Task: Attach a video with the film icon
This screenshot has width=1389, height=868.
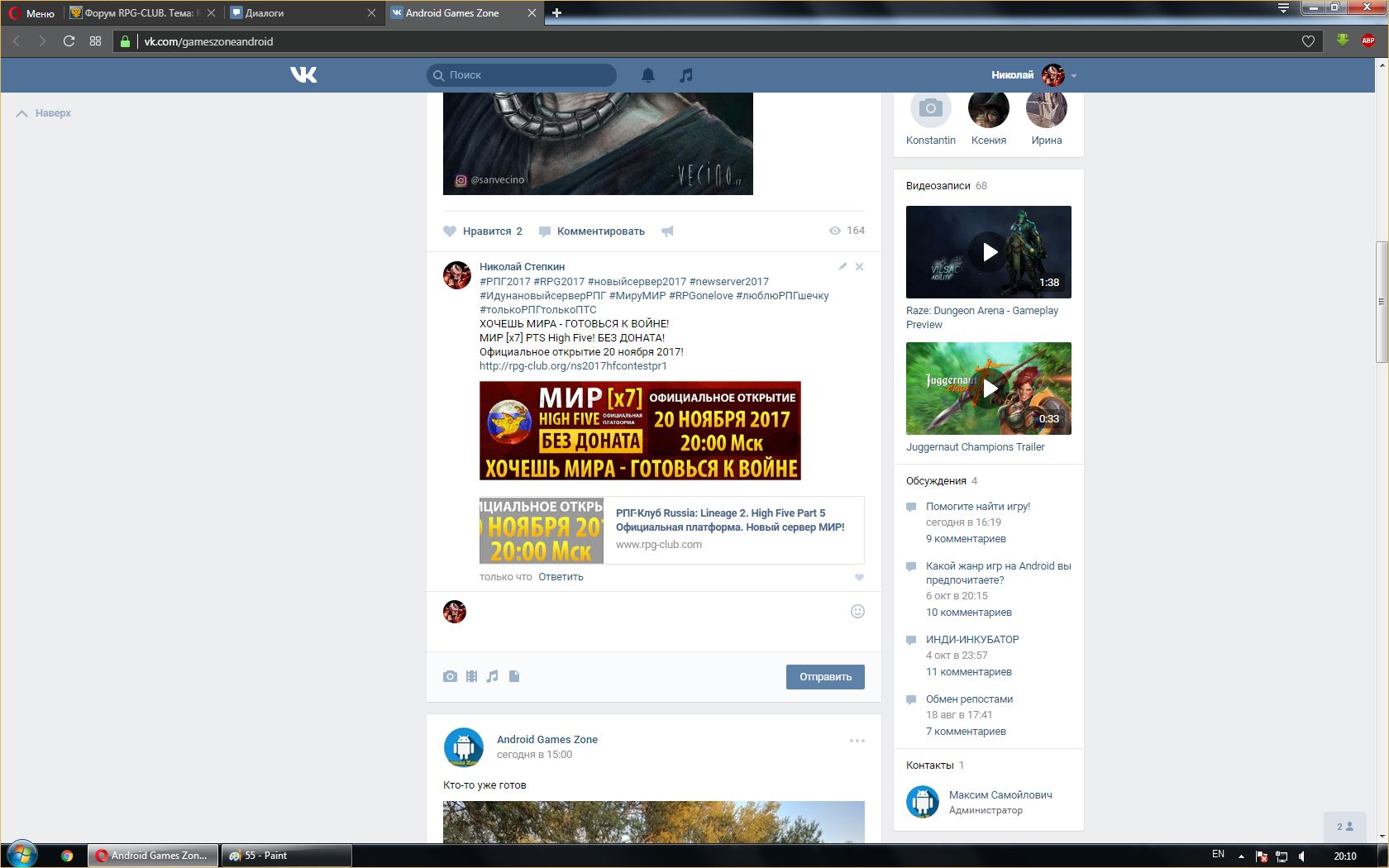Action: click(471, 676)
